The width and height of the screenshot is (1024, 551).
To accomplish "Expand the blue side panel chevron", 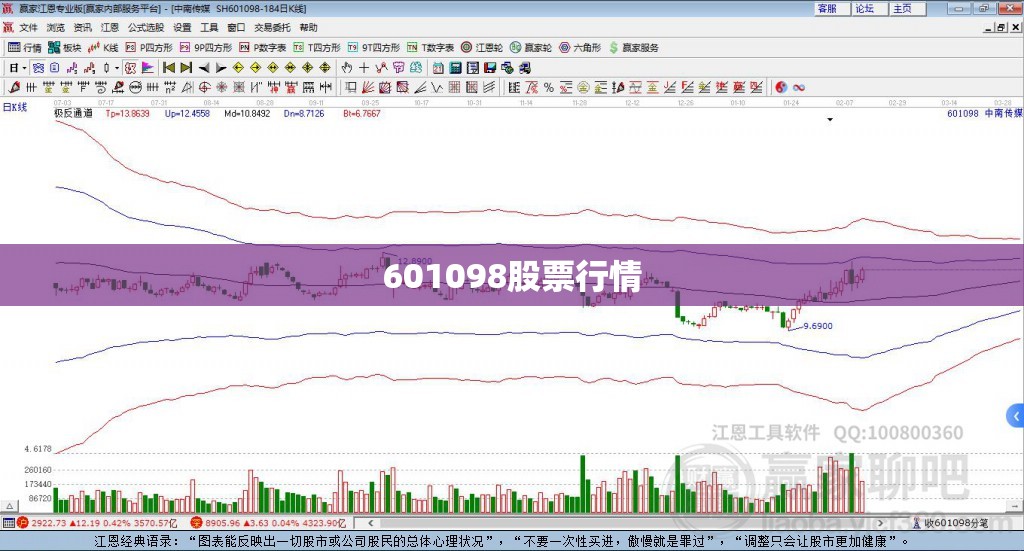I will tap(1016, 416).
